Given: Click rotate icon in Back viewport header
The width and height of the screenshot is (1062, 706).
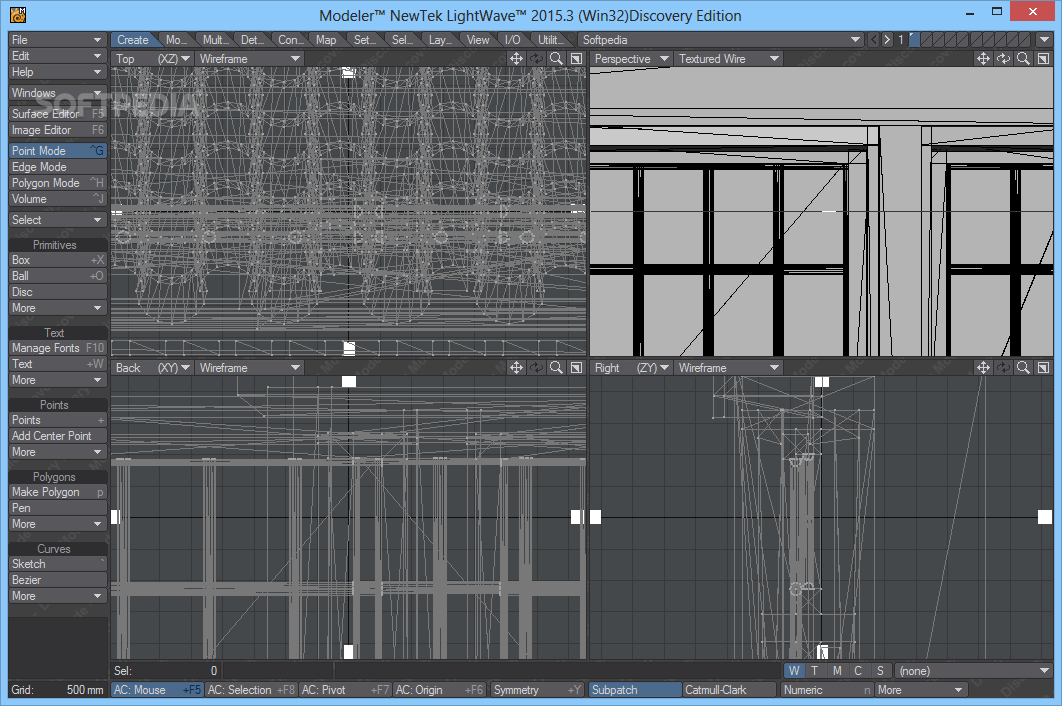Looking at the screenshot, I should (536, 368).
